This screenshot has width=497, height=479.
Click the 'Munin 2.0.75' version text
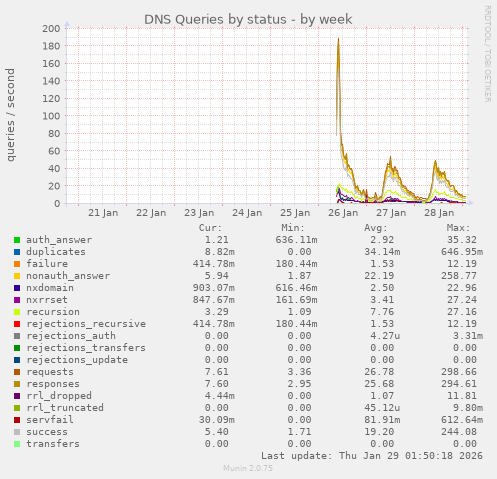pos(248,468)
